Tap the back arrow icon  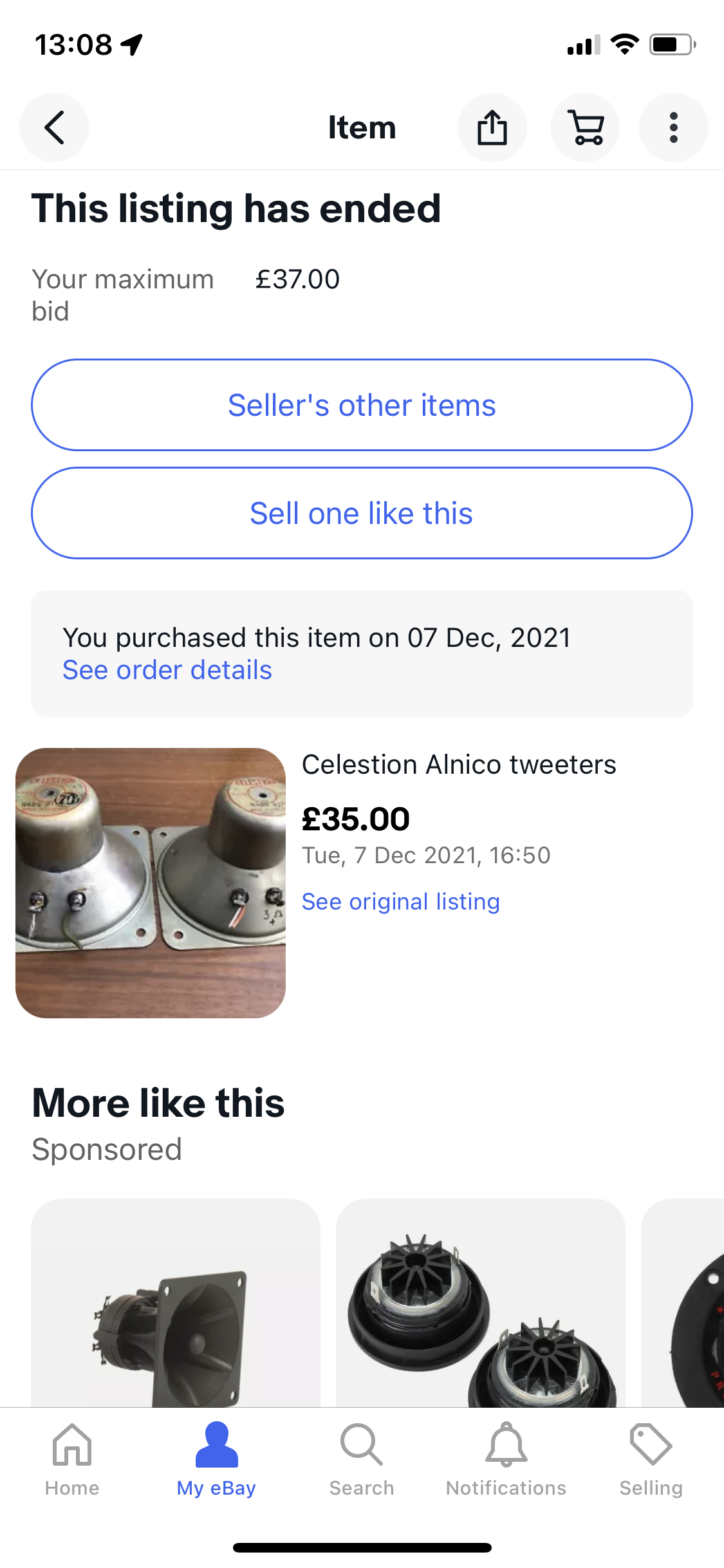(54, 127)
